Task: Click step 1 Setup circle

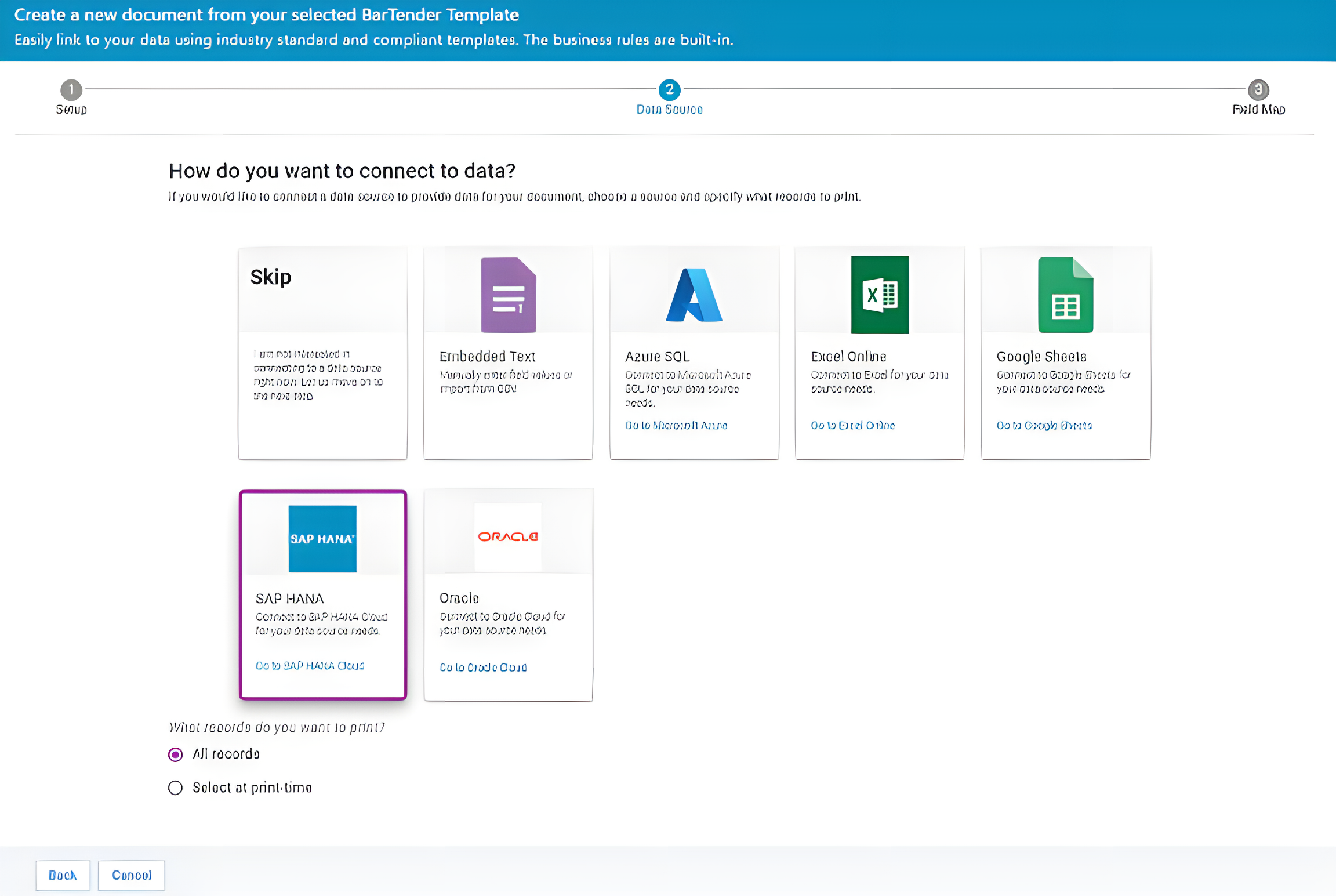Action: click(x=71, y=90)
